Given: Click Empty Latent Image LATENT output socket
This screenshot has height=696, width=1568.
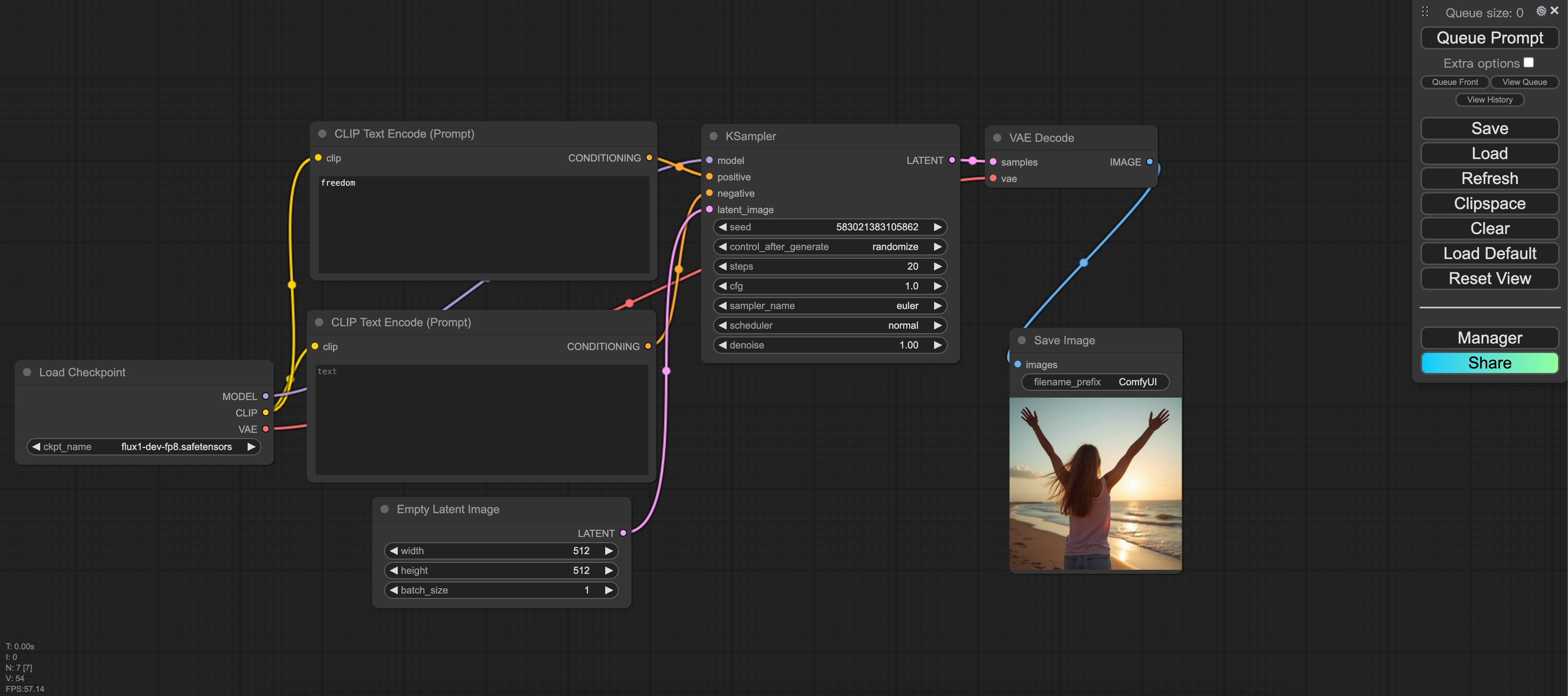Looking at the screenshot, I should click(x=623, y=533).
